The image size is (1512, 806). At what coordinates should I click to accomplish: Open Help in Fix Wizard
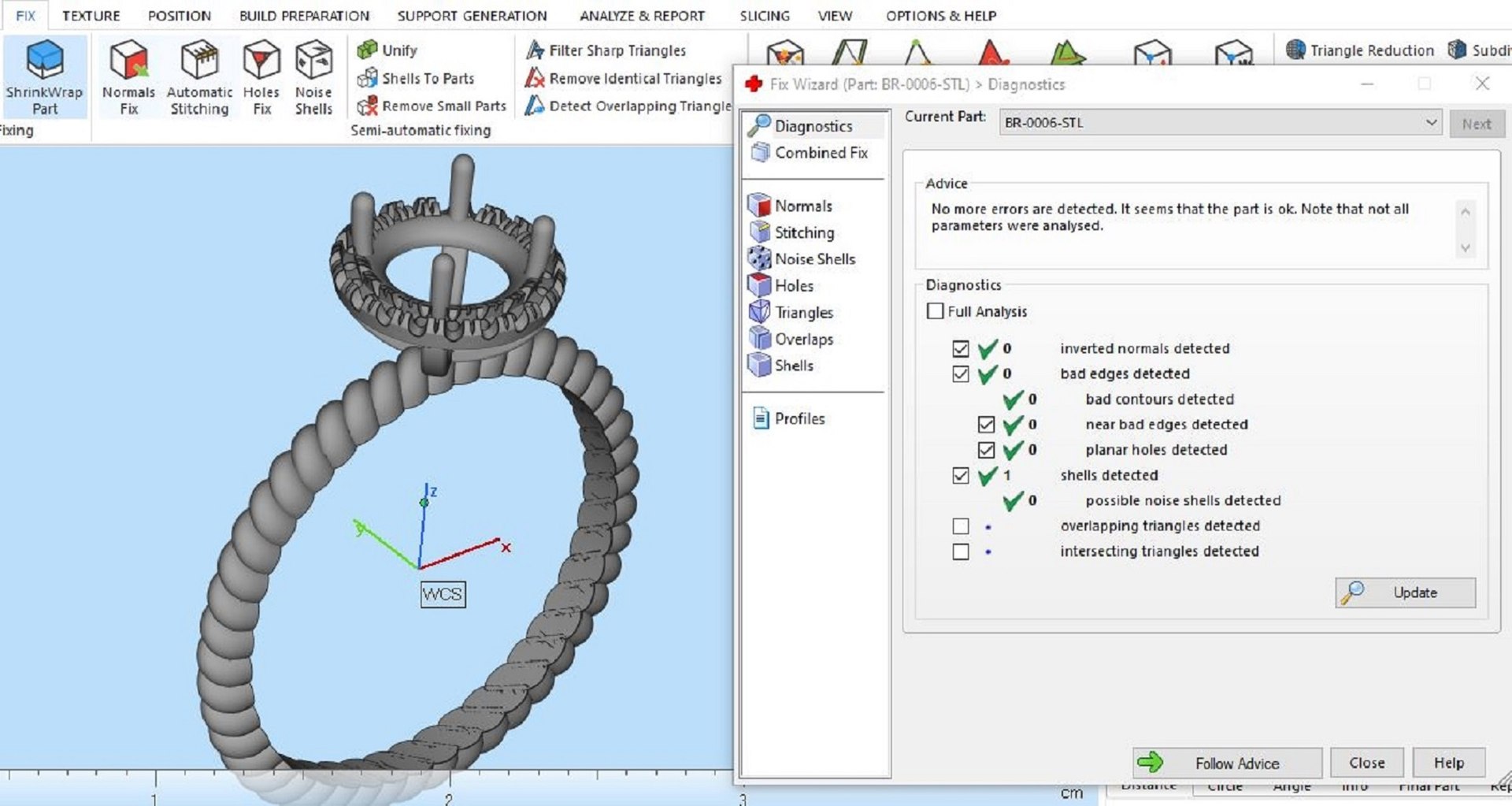1448,763
